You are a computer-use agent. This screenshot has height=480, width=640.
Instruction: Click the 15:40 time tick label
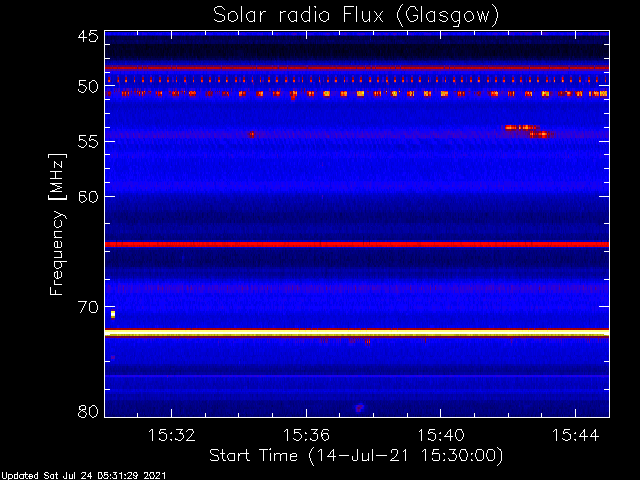[x=440, y=435]
